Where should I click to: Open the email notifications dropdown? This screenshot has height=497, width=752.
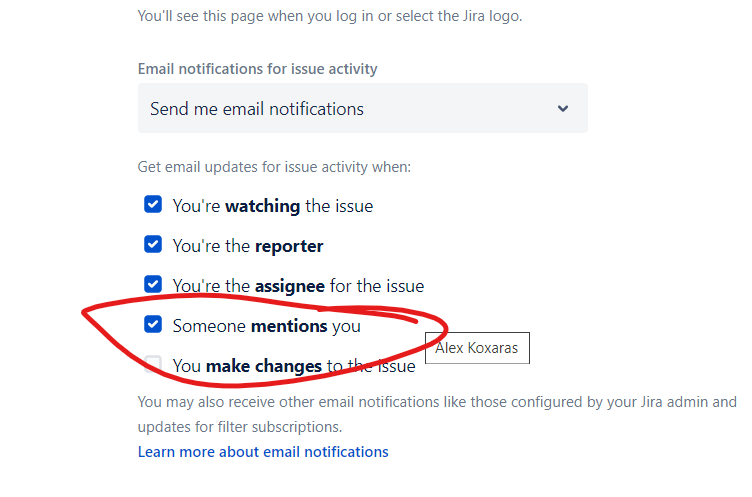pos(363,108)
